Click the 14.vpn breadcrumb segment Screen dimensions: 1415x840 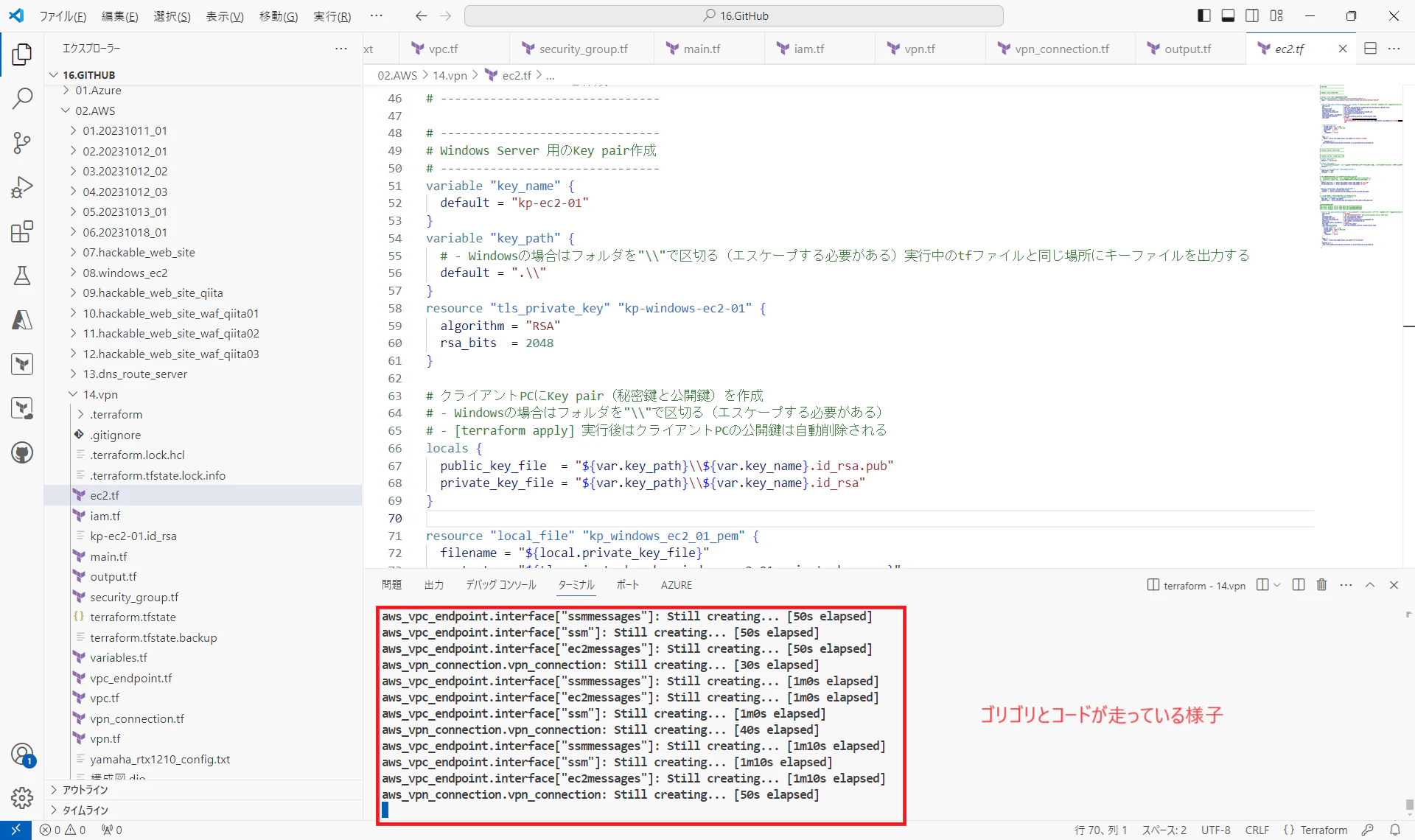450,75
